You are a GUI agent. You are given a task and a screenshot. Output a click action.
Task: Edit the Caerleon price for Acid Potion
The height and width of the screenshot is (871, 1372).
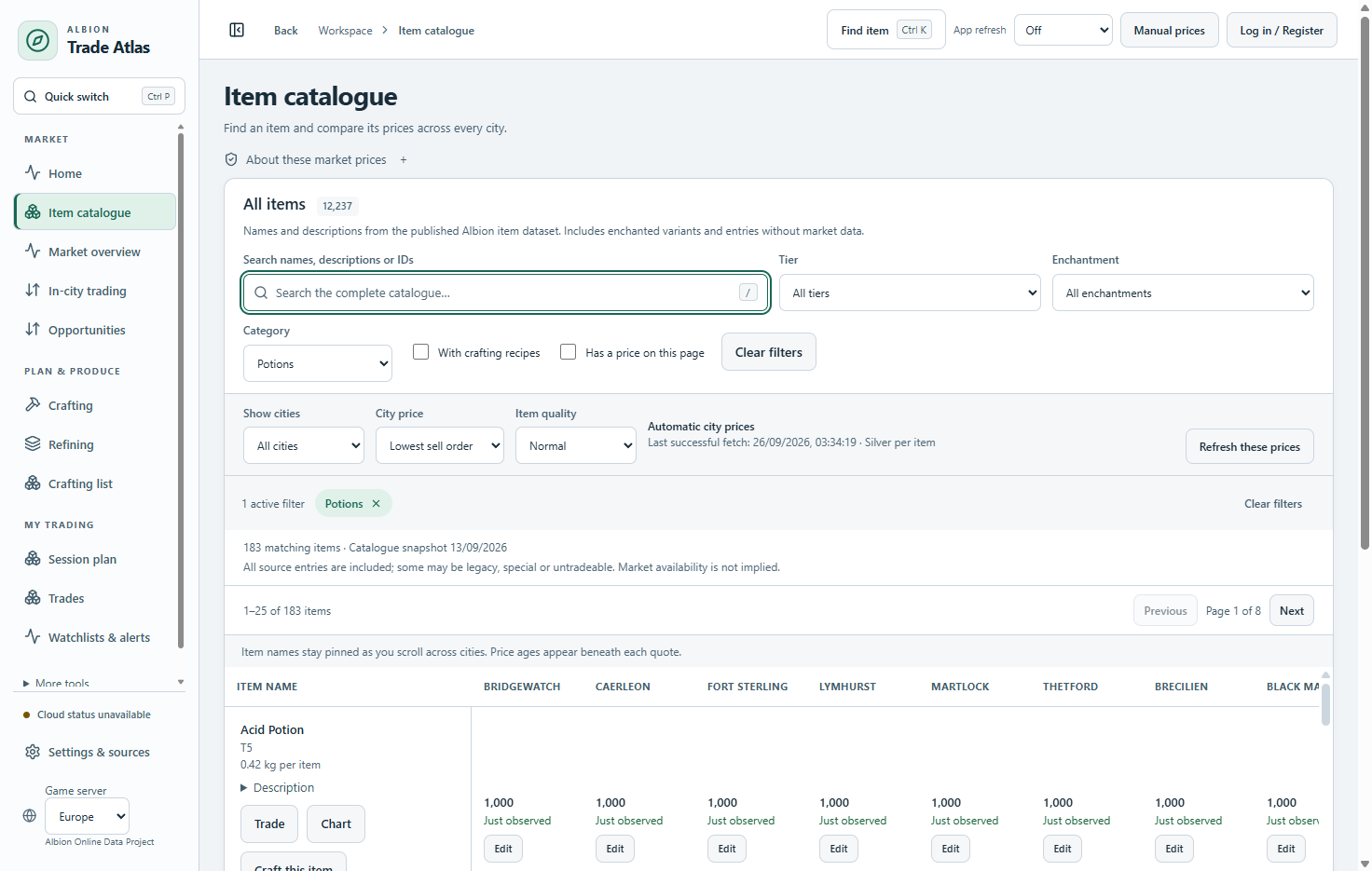[x=615, y=849]
